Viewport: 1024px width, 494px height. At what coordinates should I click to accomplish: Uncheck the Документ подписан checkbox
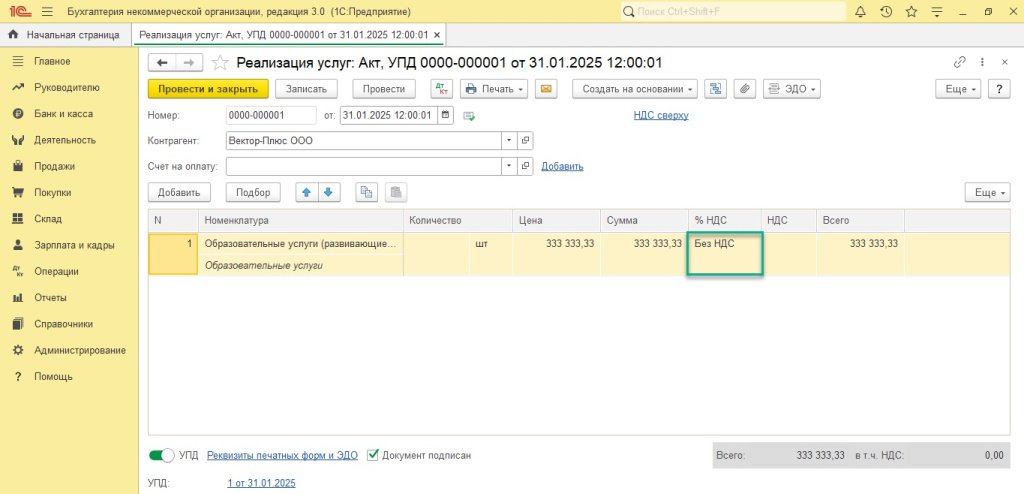point(373,455)
